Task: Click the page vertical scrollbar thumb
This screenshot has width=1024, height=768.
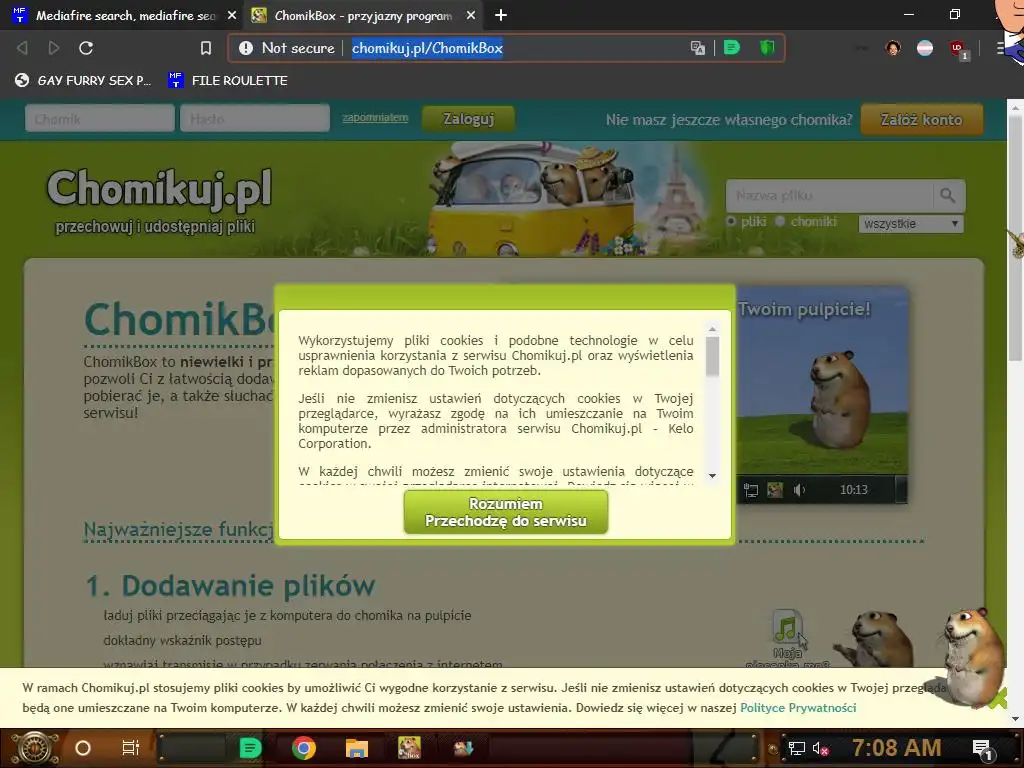Action: click(1015, 238)
